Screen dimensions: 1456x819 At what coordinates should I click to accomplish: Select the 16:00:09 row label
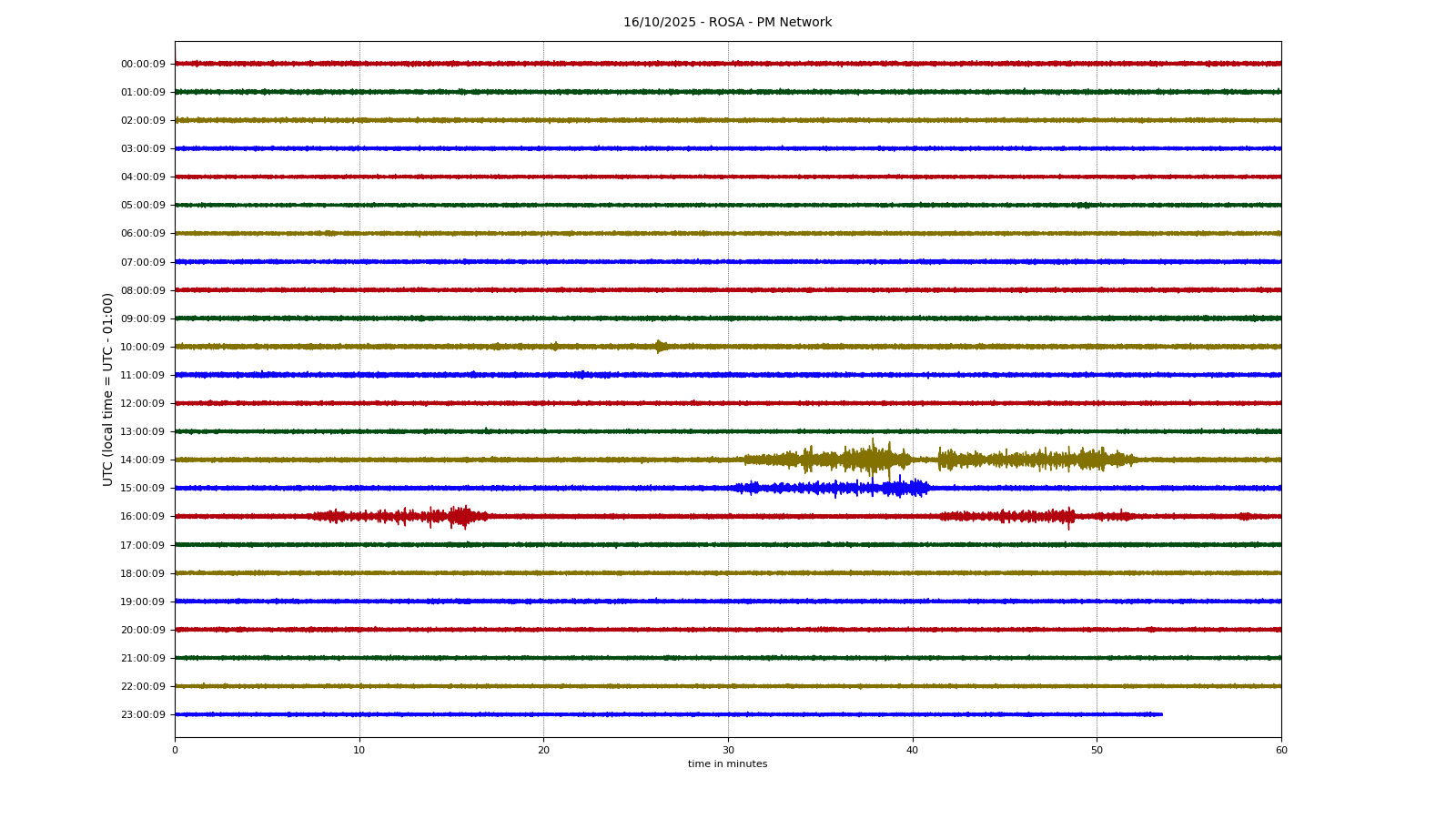[143, 517]
